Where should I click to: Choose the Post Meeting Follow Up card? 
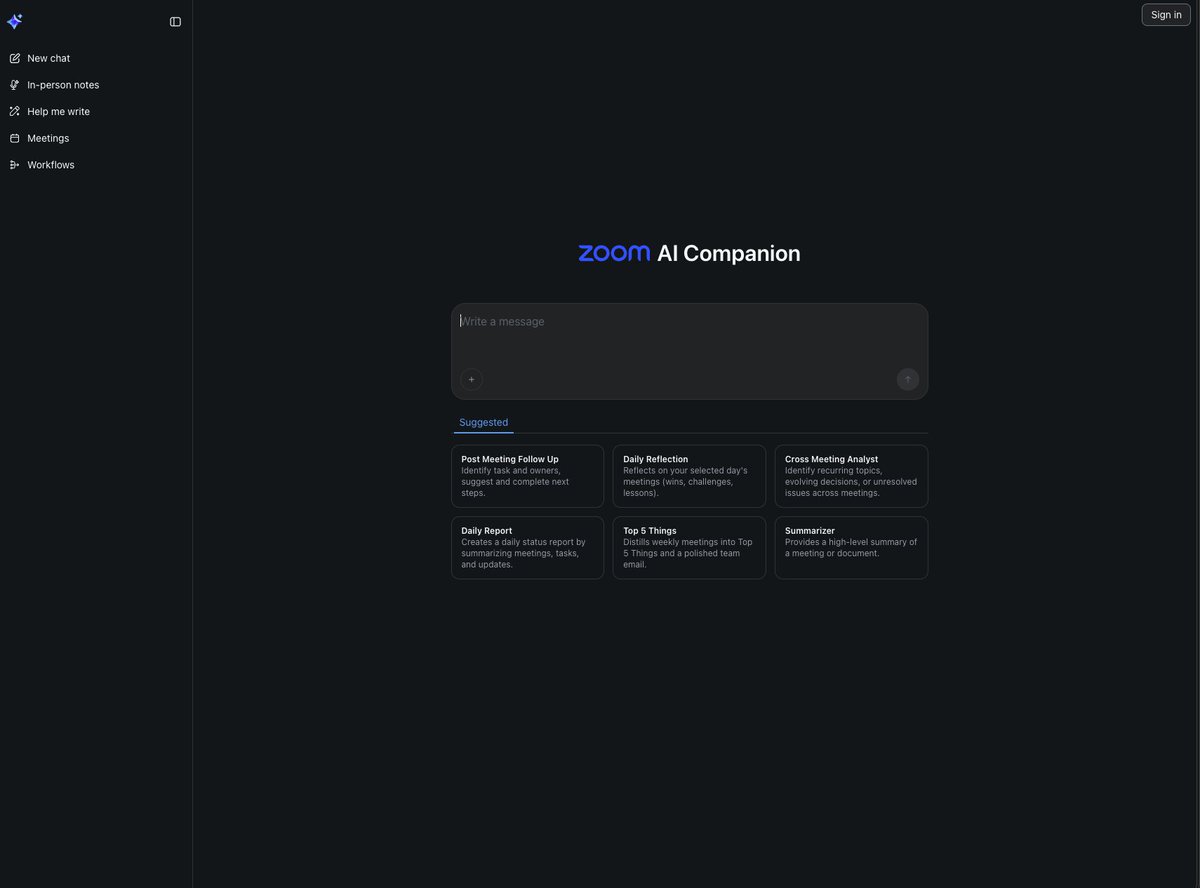point(527,476)
